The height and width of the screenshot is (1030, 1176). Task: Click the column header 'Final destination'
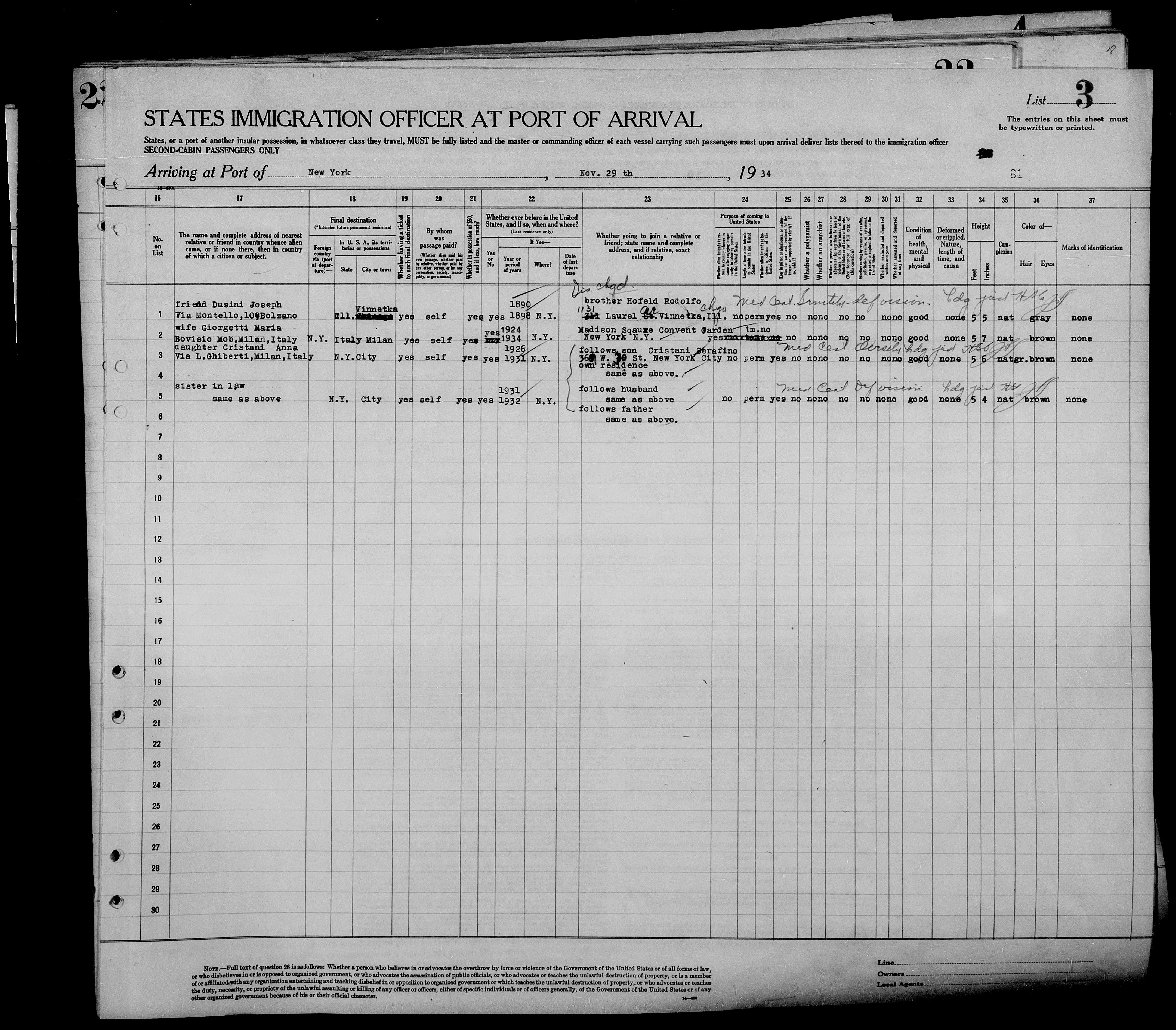[353, 220]
